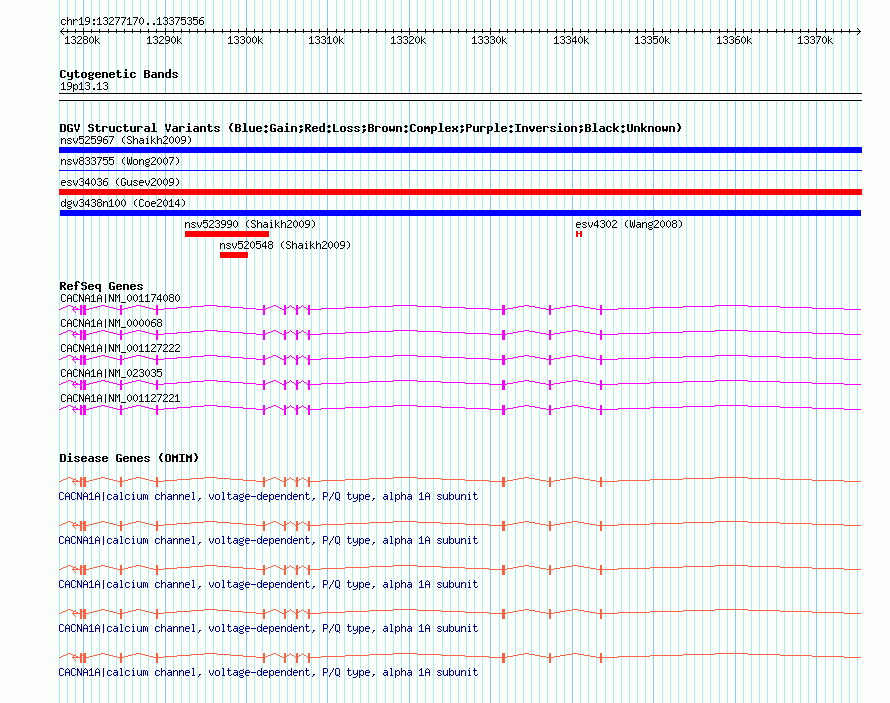Click the 13350k ruler tick label
Viewport: 890px width, 703px height.
pyautogui.click(x=652, y=40)
